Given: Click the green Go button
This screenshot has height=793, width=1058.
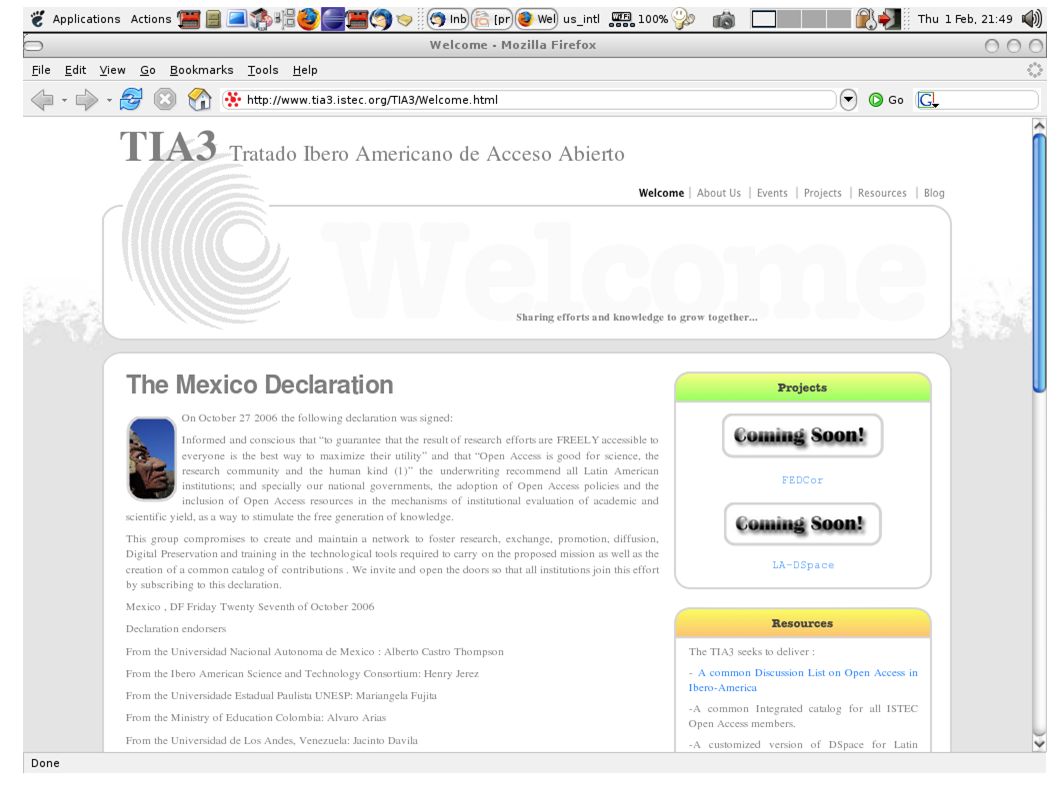Looking at the screenshot, I should 886,100.
